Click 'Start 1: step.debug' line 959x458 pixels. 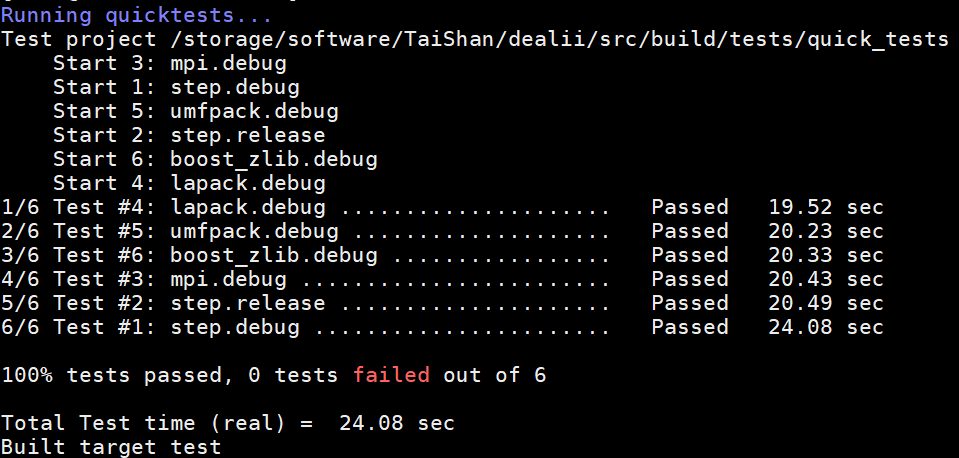[x=176, y=87]
